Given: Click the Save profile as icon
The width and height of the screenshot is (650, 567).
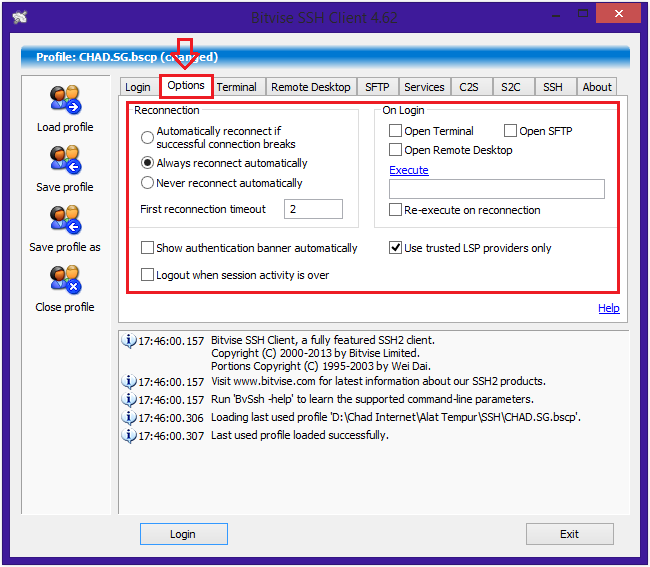Looking at the screenshot, I should [65, 220].
